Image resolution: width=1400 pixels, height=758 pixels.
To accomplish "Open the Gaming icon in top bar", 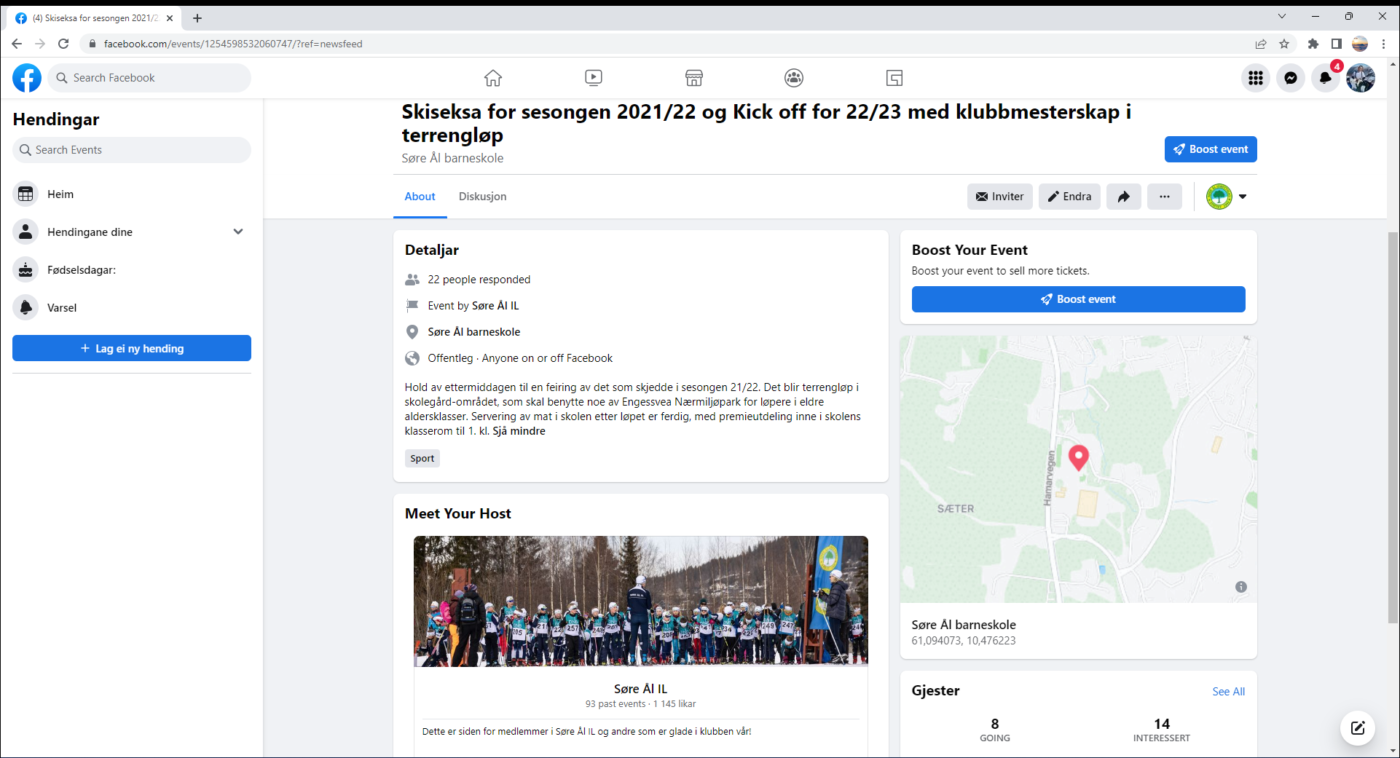I will [895, 78].
